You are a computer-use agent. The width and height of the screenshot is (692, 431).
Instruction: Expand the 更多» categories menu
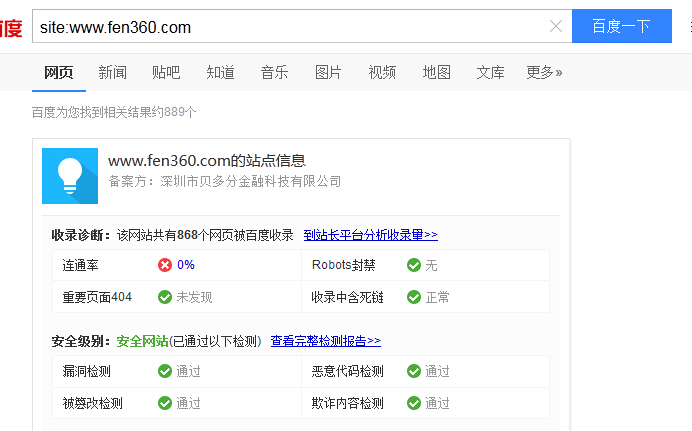point(544,72)
